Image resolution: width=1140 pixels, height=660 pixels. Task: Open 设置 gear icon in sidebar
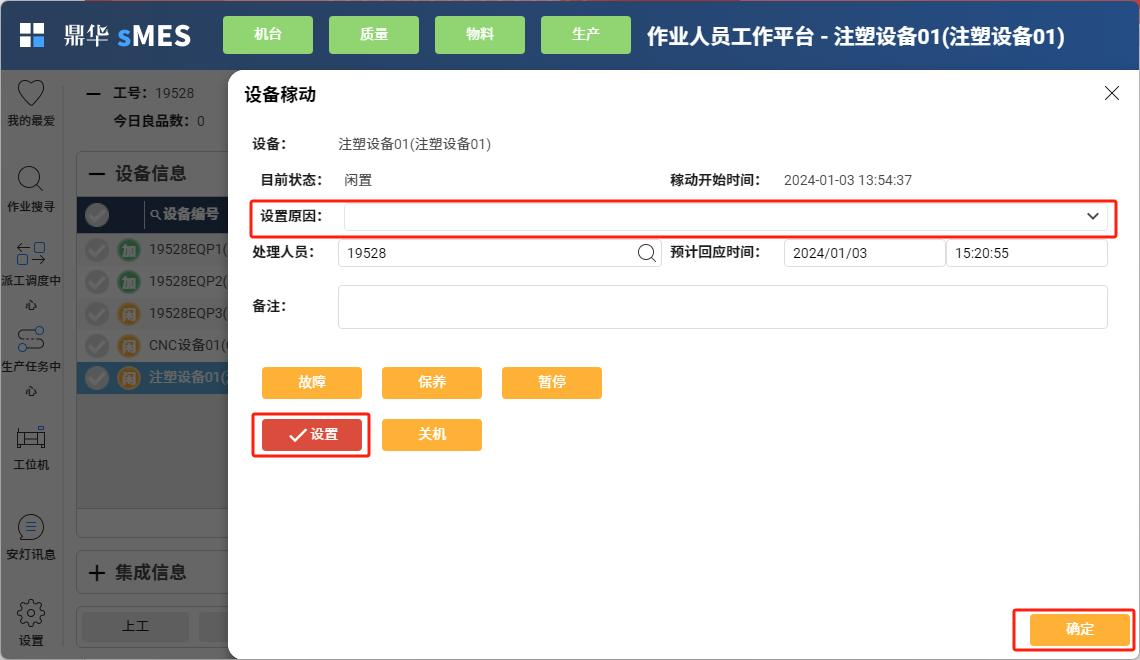click(31, 613)
